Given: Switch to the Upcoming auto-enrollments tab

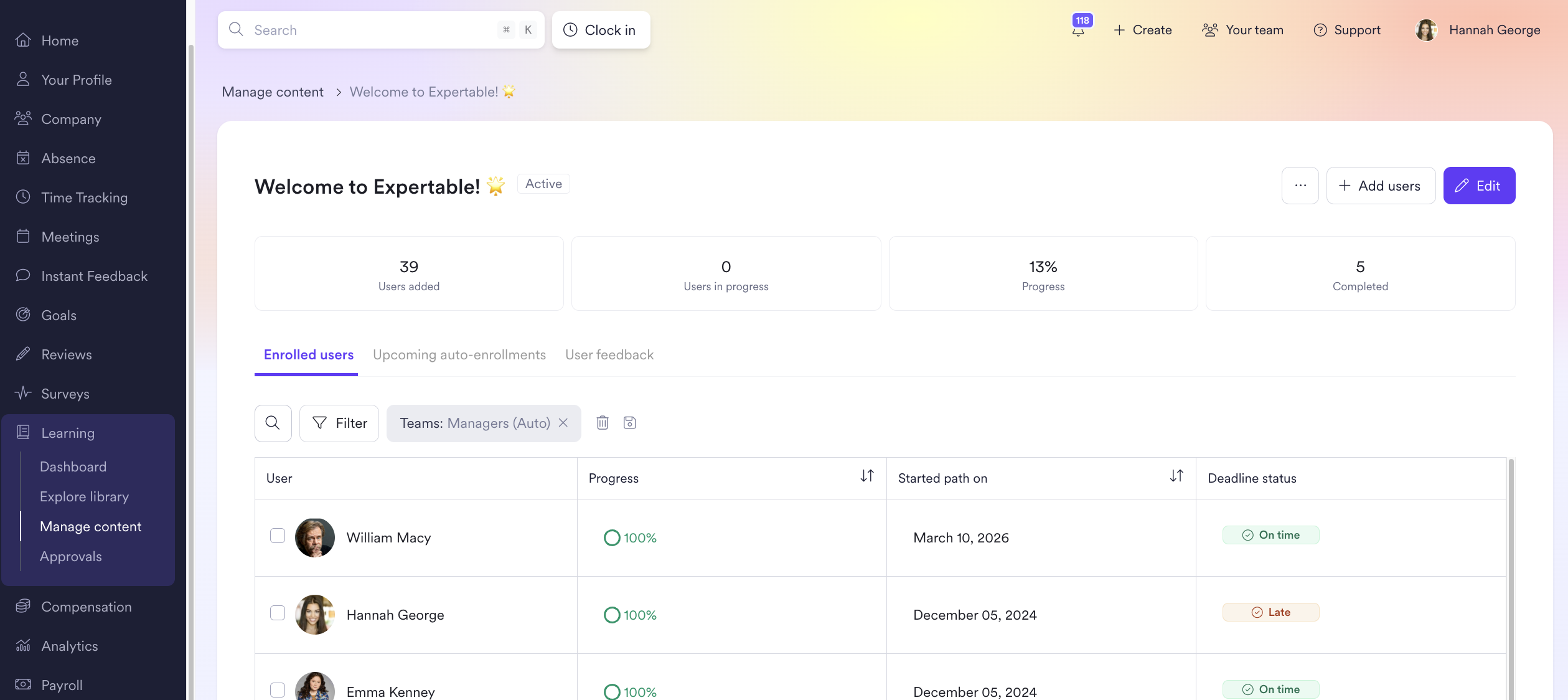Looking at the screenshot, I should [x=459, y=355].
